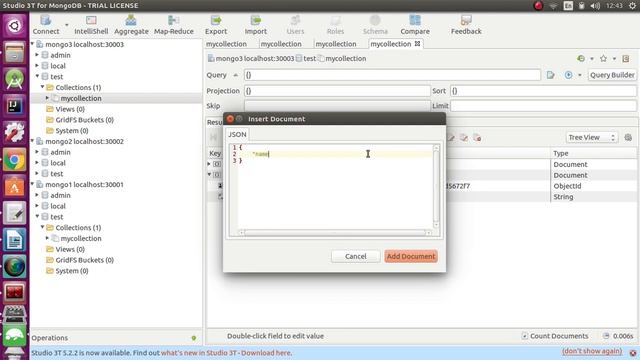Open the Feedback toolbar button
This screenshot has height=360, width=640.
coord(466,25)
